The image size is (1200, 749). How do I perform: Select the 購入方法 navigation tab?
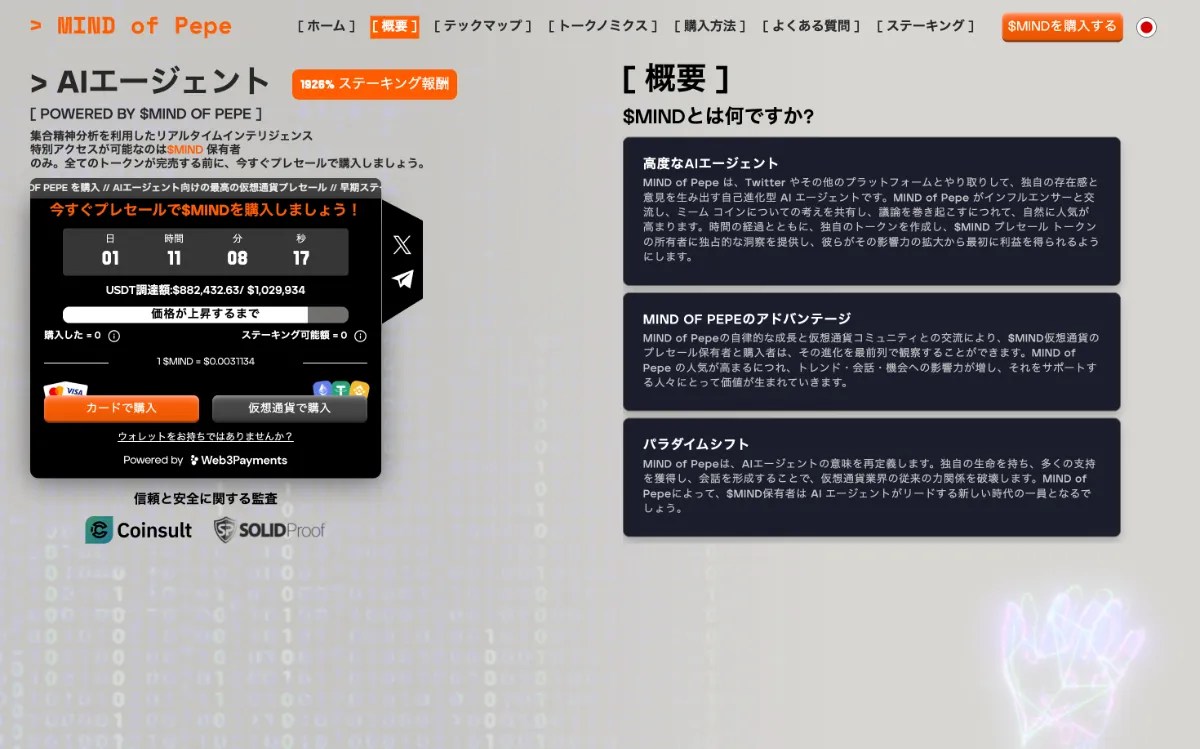click(708, 27)
